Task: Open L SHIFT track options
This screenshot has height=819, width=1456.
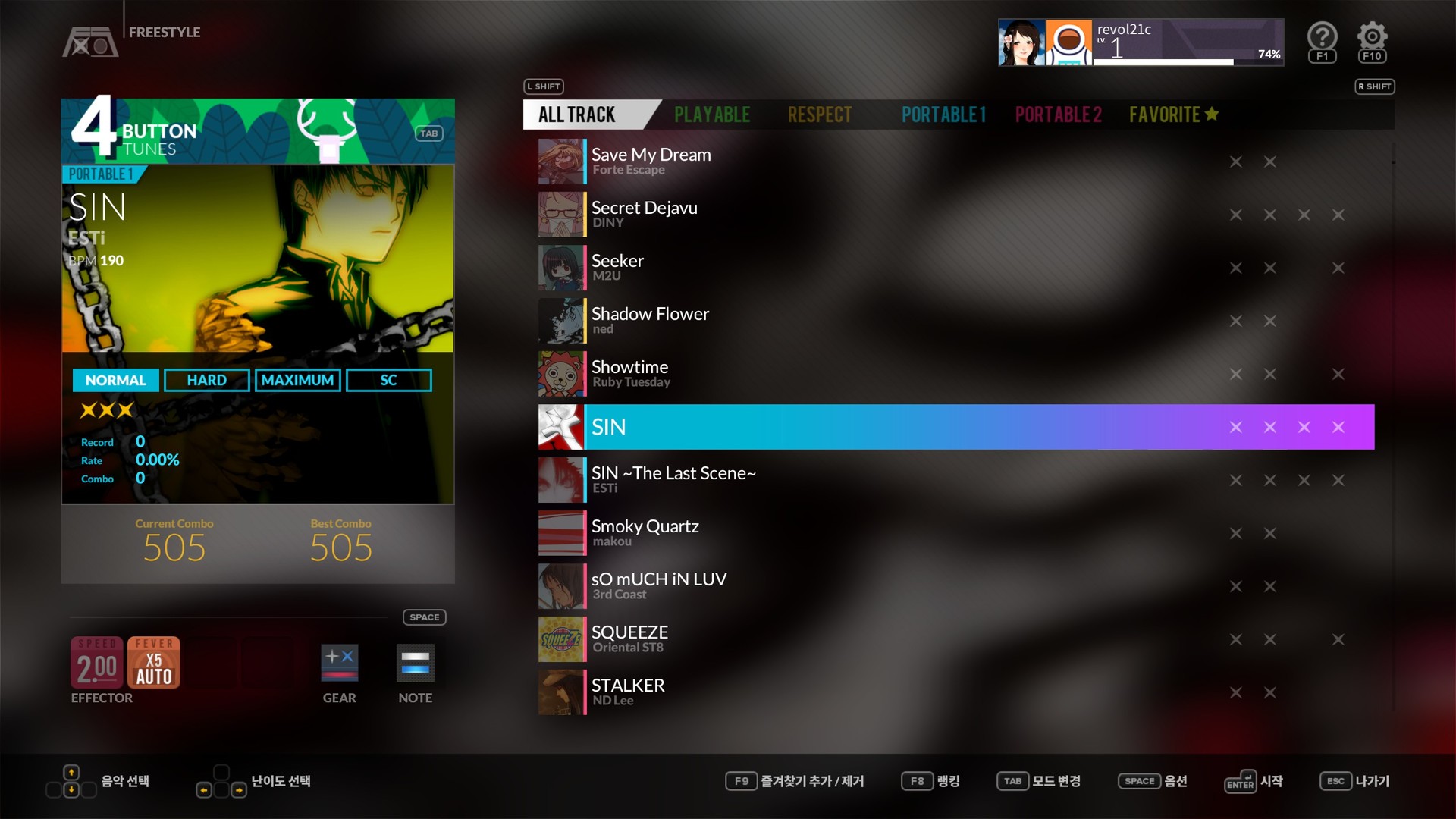Action: tap(546, 86)
